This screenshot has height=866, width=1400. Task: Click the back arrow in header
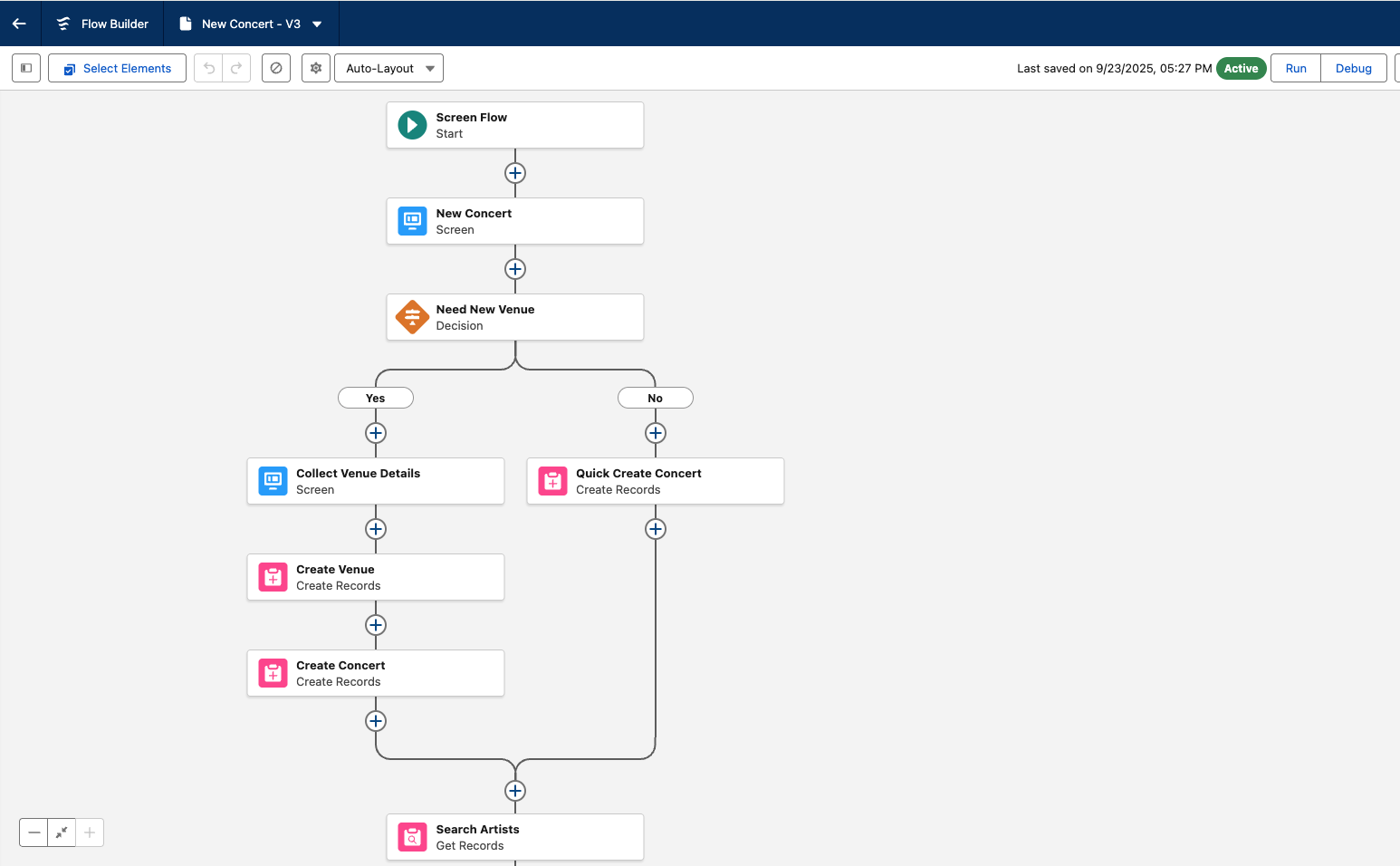click(x=19, y=24)
